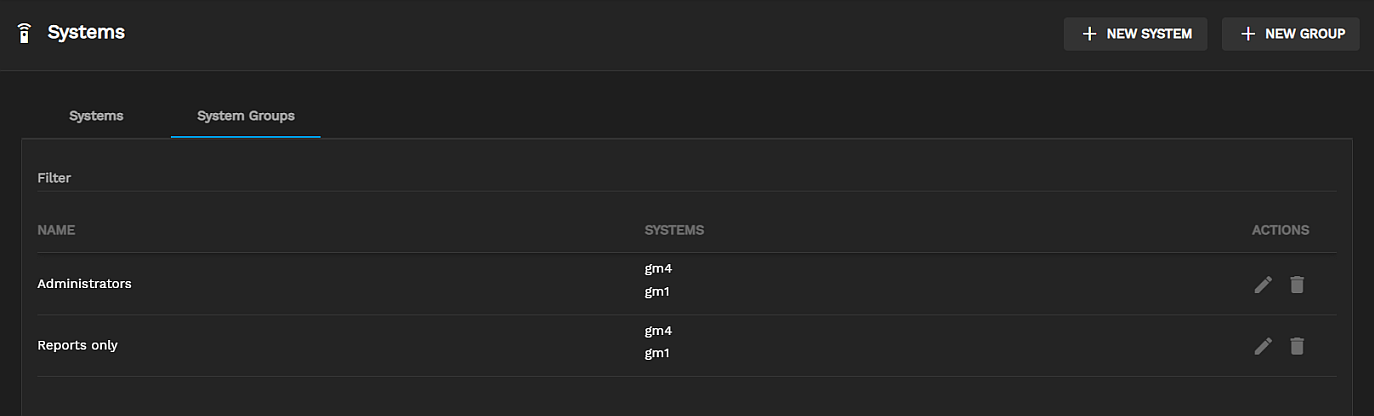
Task: Sort by the NAME column header
Action: [x=56, y=230]
